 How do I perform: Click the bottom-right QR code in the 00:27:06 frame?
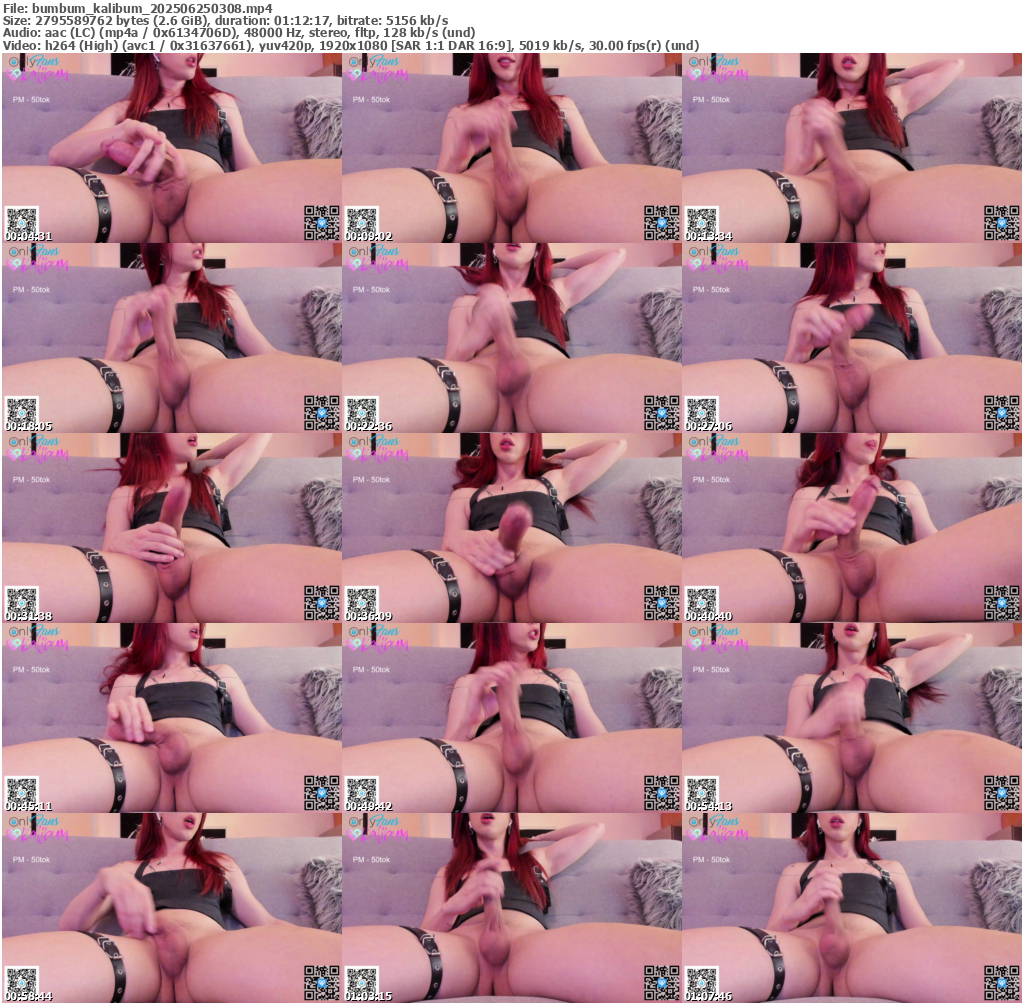pyautogui.click(x=1001, y=412)
